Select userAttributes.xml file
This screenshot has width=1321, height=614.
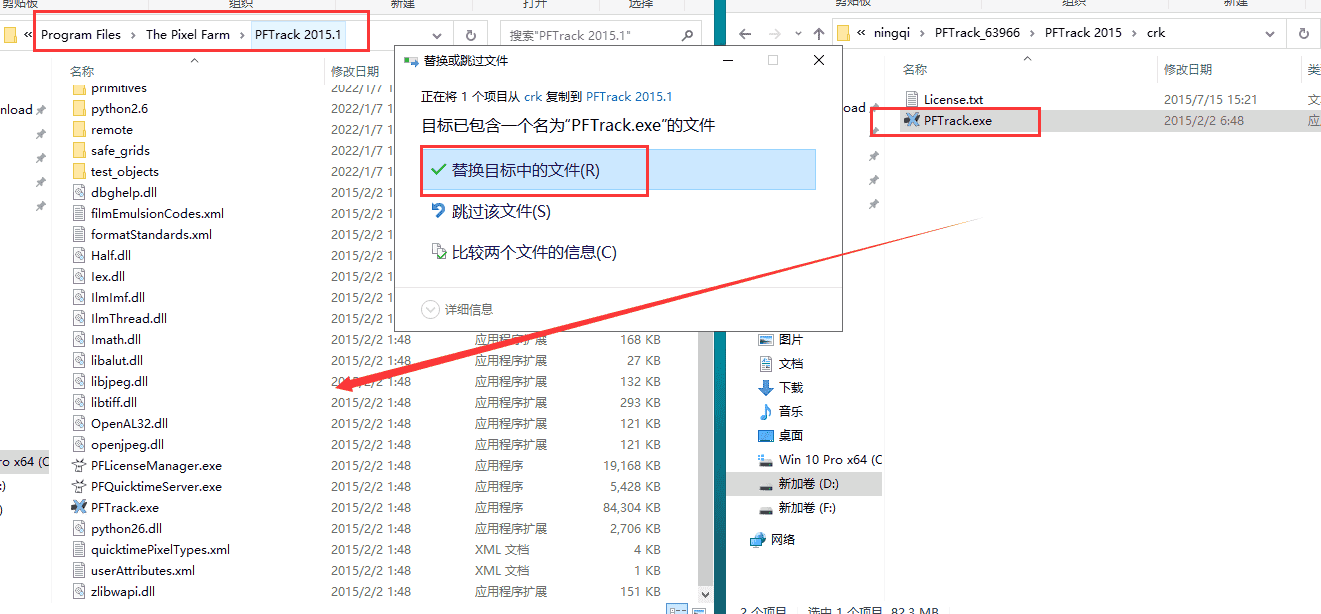click(143, 570)
